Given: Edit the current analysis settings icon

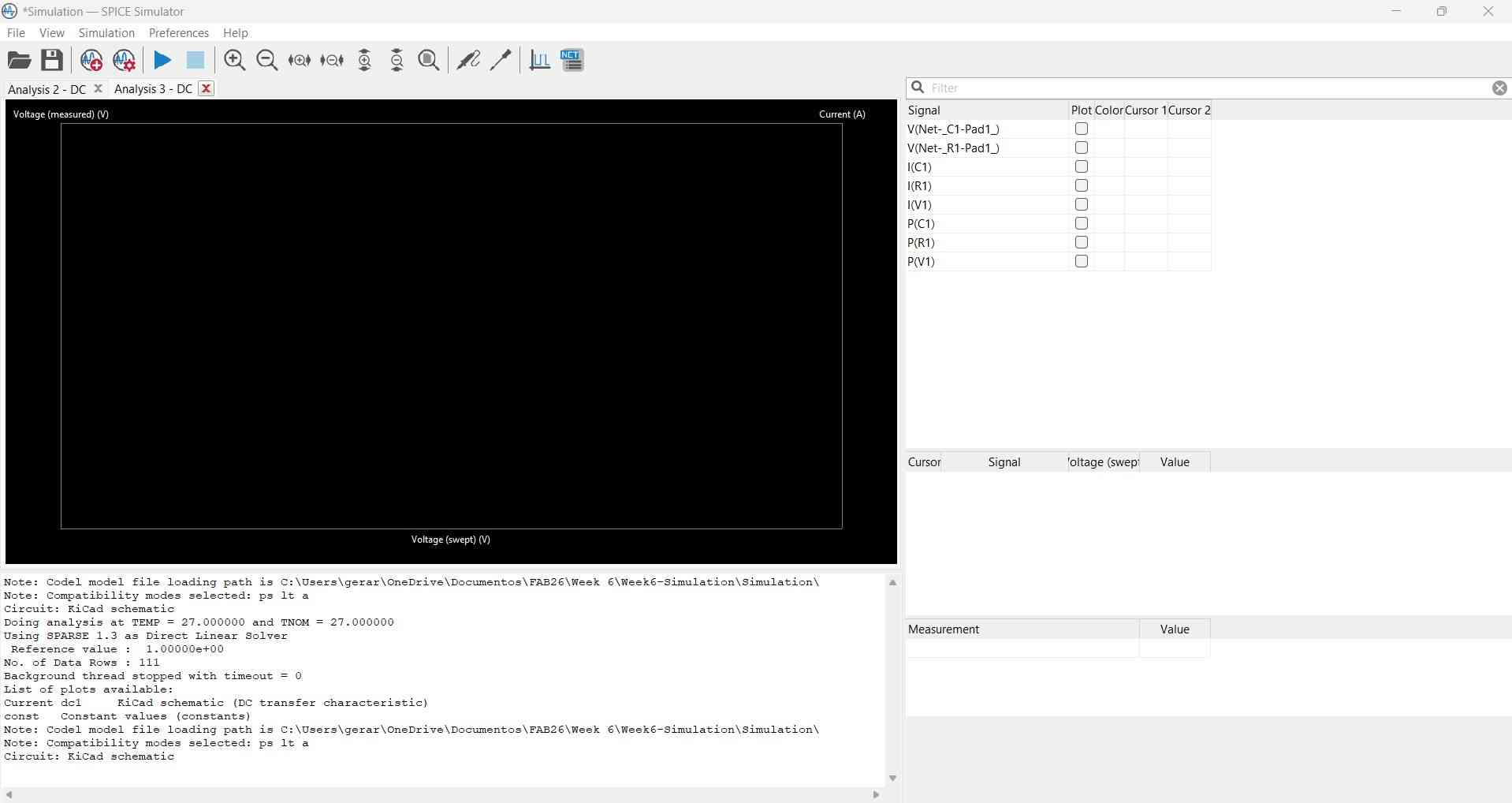Looking at the screenshot, I should (x=124, y=60).
